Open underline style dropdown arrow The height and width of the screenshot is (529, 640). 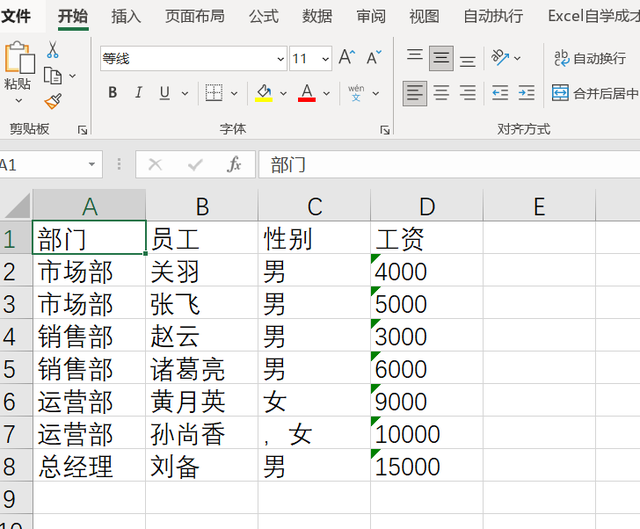click(x=185, y=93)
